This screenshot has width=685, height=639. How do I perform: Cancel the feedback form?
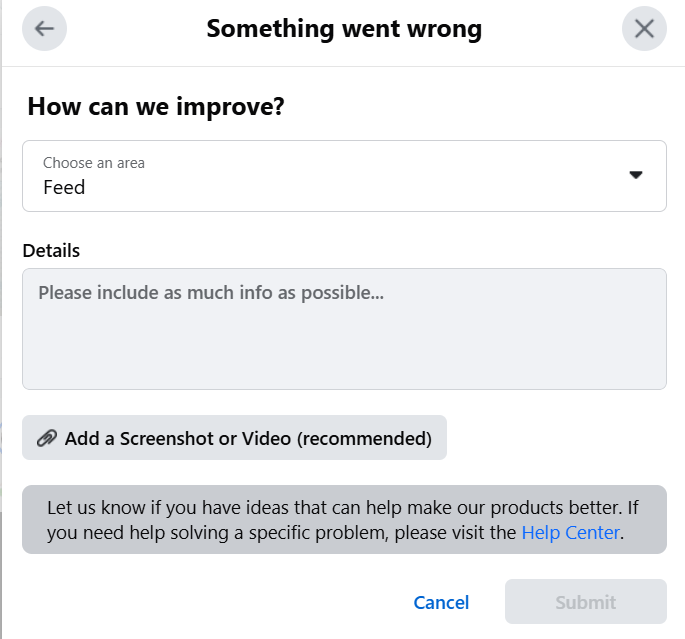tap(441, 602)
